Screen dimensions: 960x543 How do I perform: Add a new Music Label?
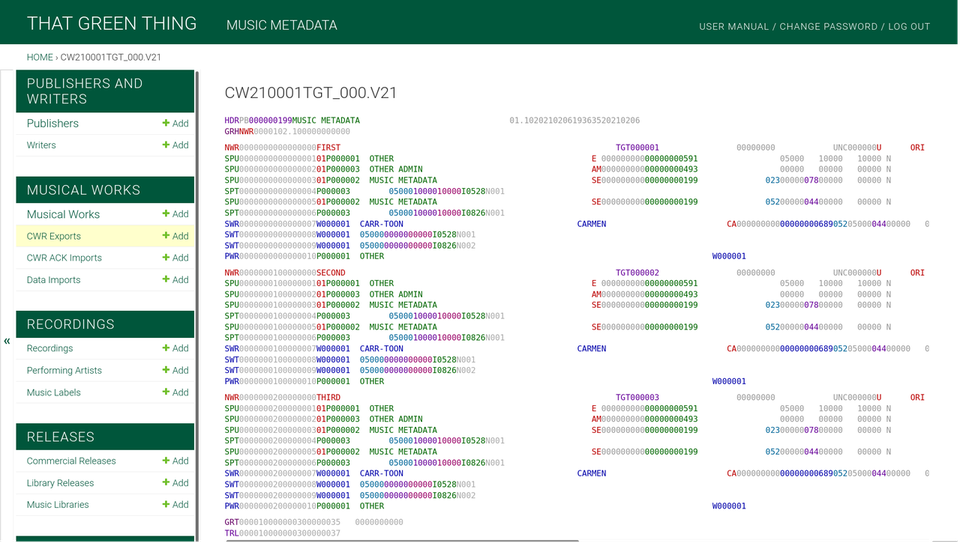pyautogui.click(x=175, y=393)
